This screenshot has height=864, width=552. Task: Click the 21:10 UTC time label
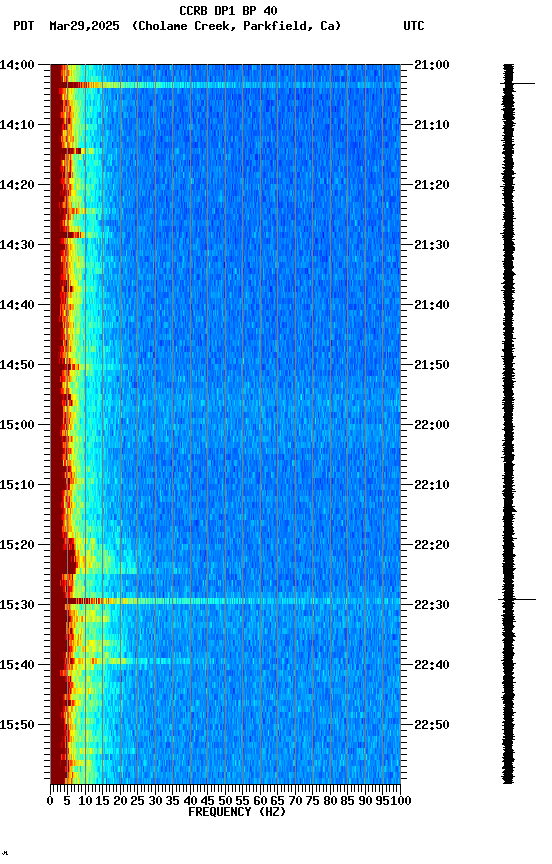tap(432, 125)
